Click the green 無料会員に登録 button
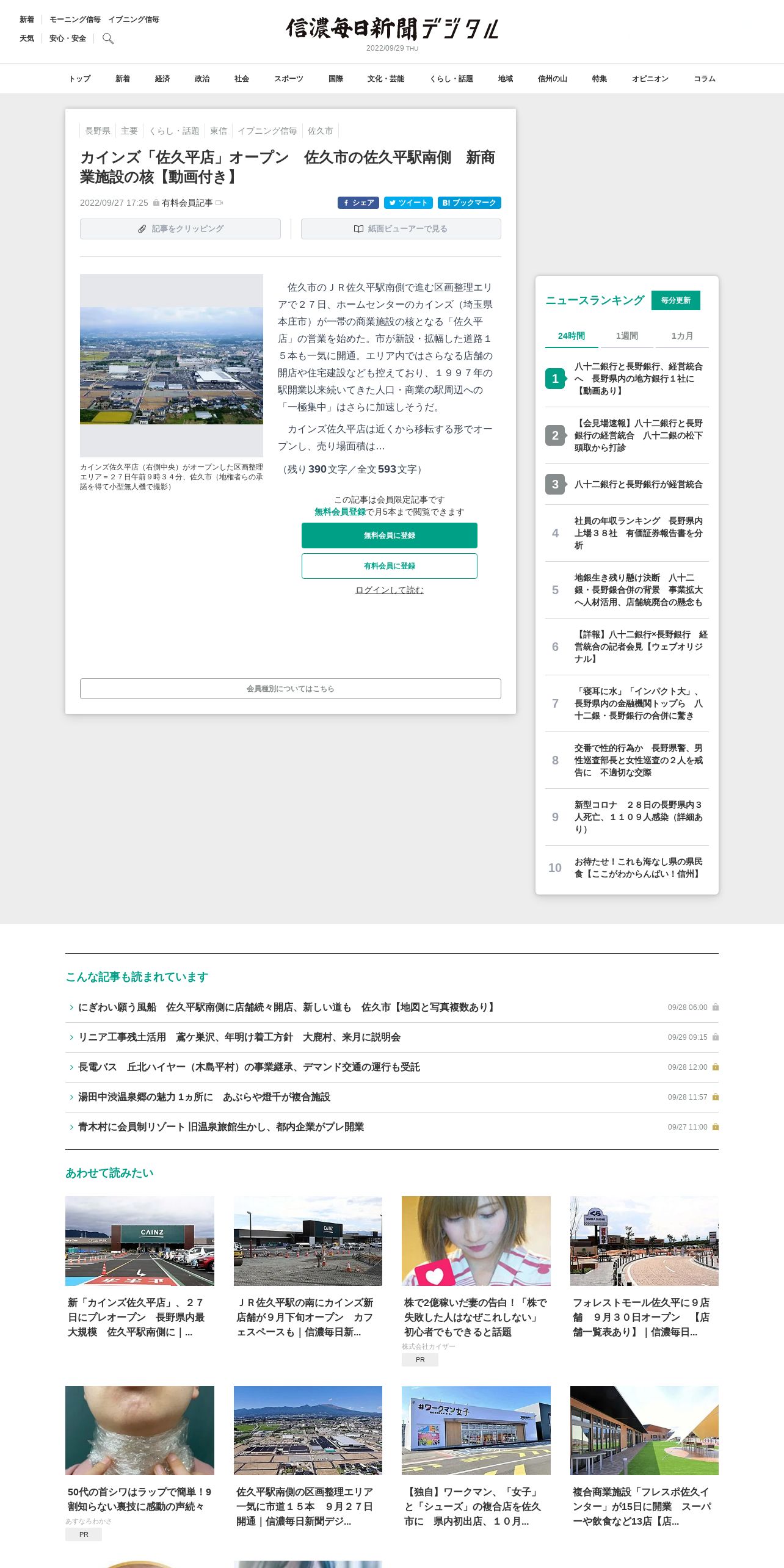This screenshot has width=784, height=1568. [x=390, y=535]
